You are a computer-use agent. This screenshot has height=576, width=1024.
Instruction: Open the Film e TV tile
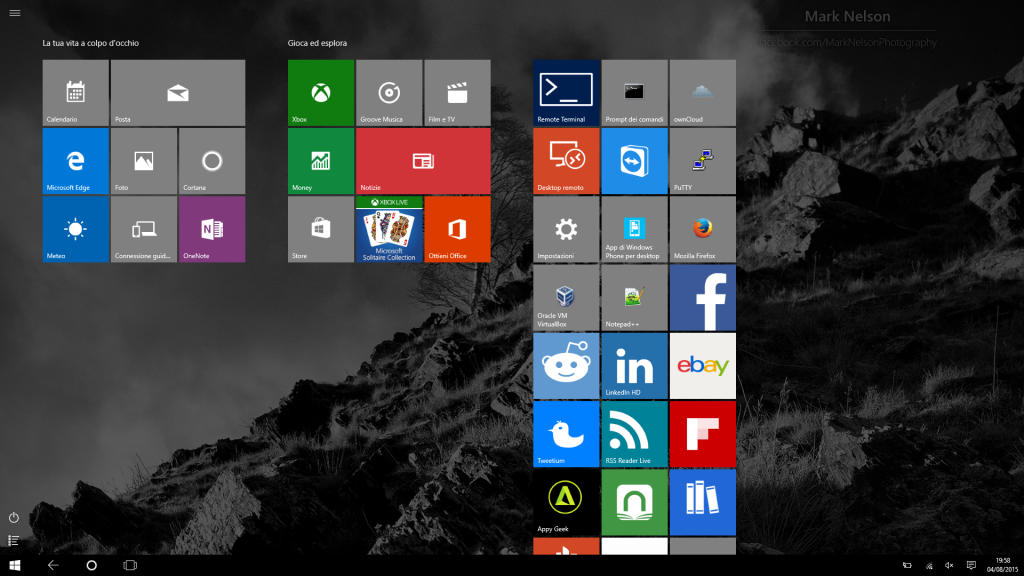click(457, 93)
